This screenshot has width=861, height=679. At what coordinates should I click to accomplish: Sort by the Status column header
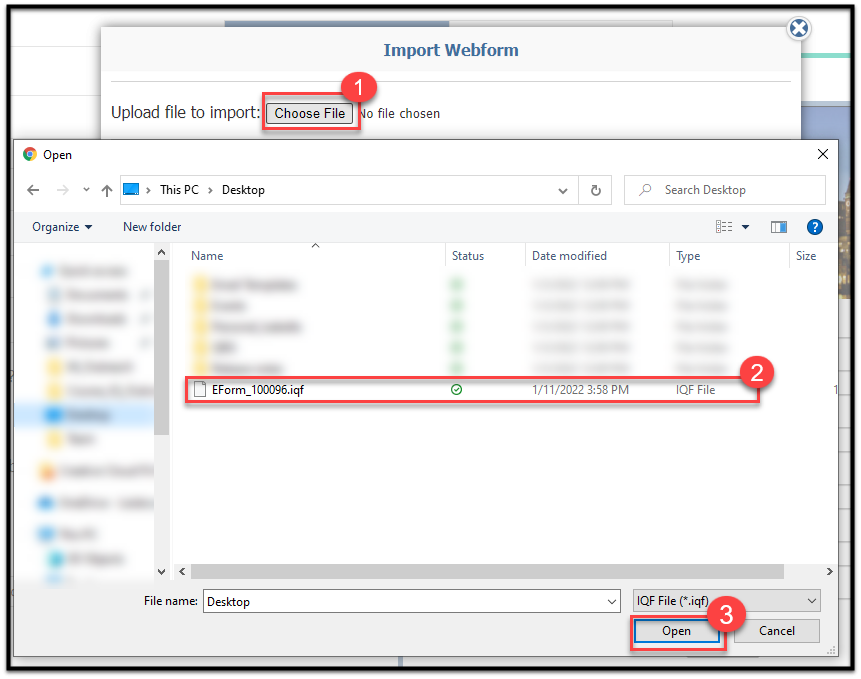tap(468, 256)
